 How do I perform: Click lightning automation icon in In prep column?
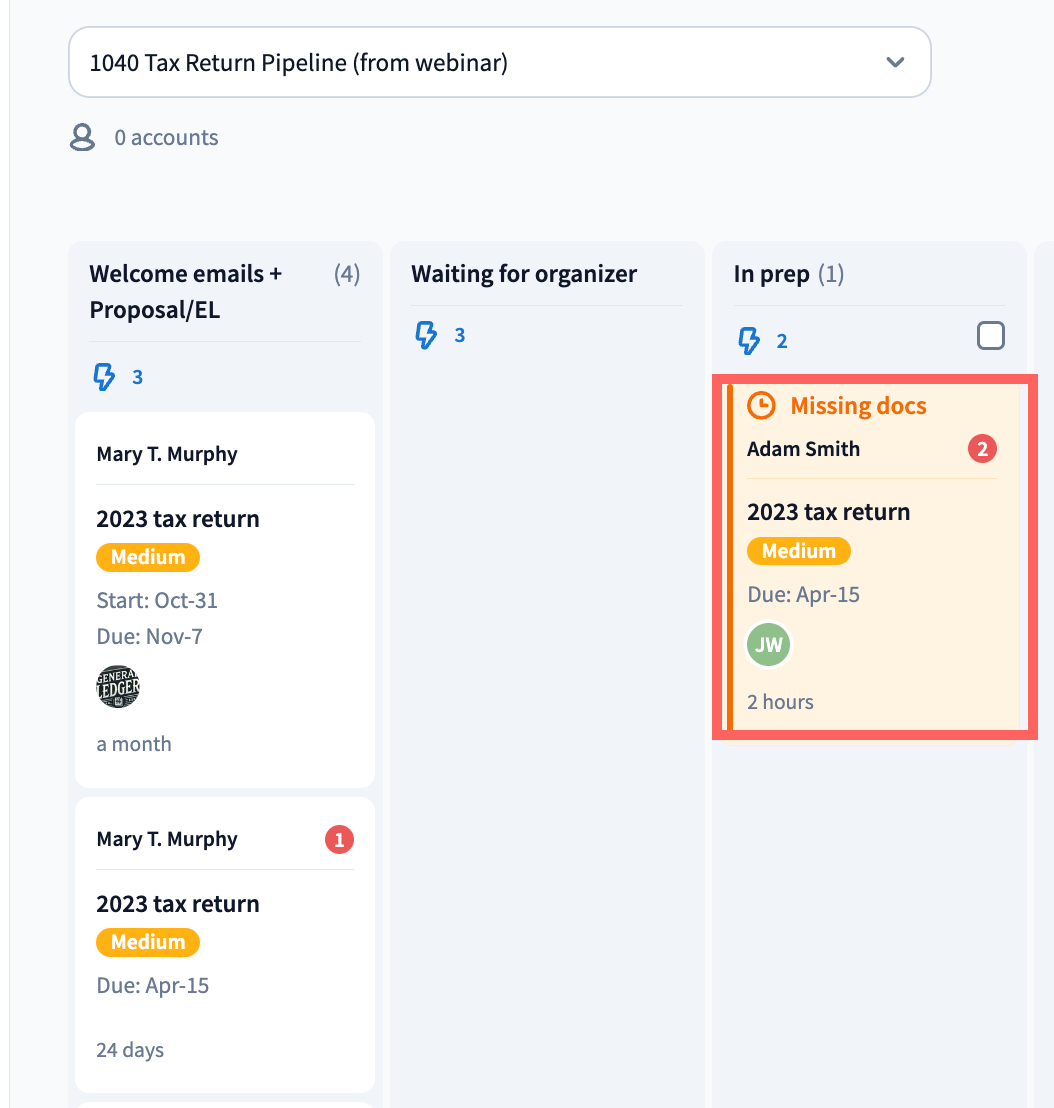pyautogui.click(x=748, y=341)
